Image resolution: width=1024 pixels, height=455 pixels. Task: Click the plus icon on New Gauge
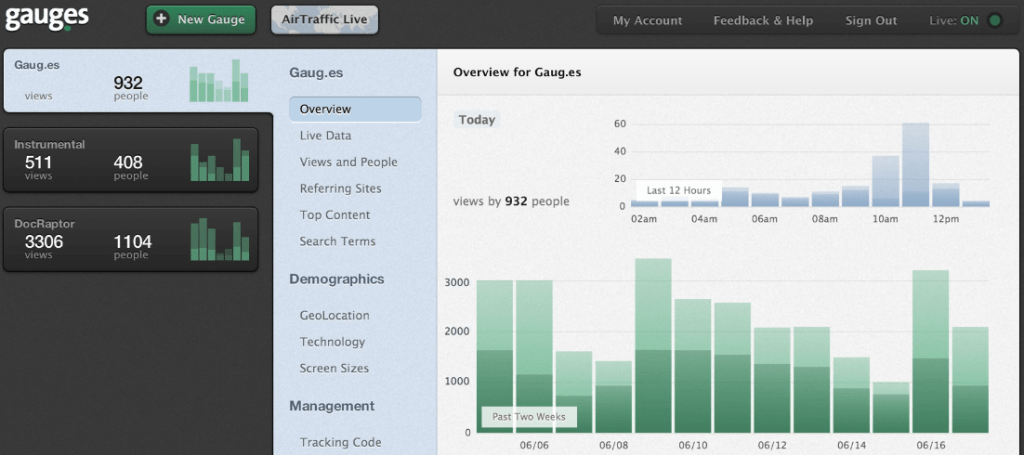pos(162,20)
